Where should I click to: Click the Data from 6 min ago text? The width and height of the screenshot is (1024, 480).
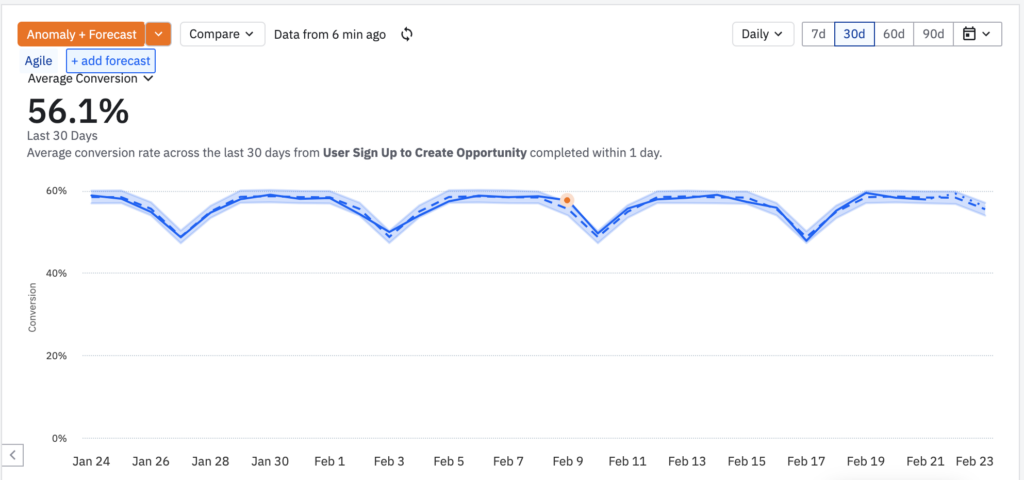click(330, 34)
